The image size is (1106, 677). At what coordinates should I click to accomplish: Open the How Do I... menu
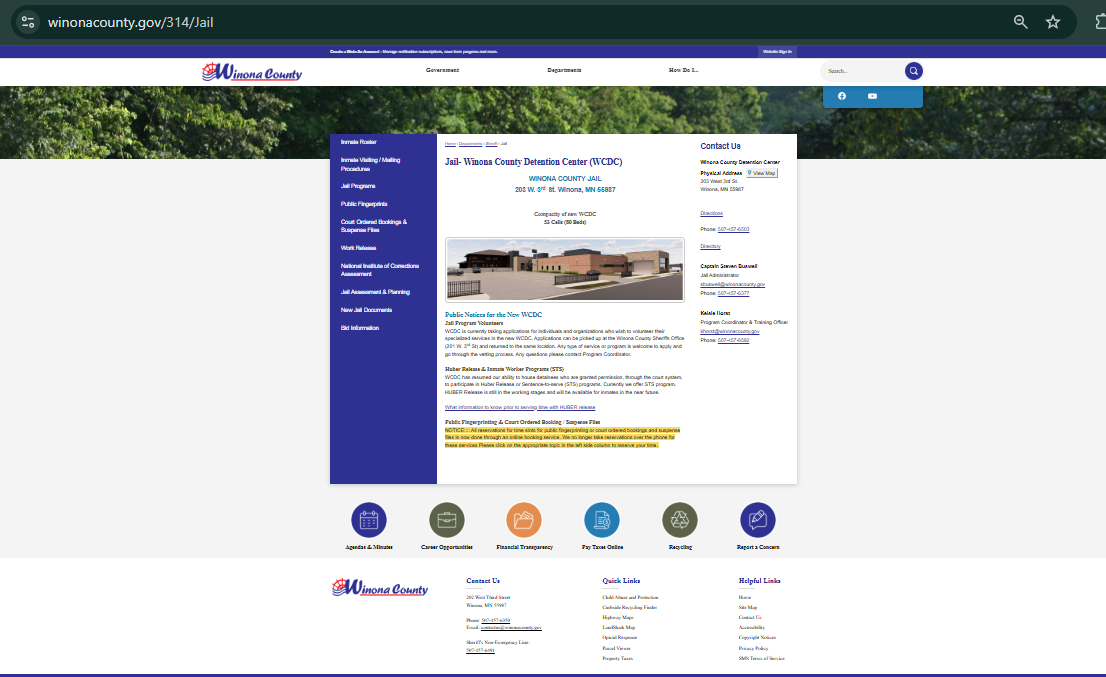click(683, 70)
